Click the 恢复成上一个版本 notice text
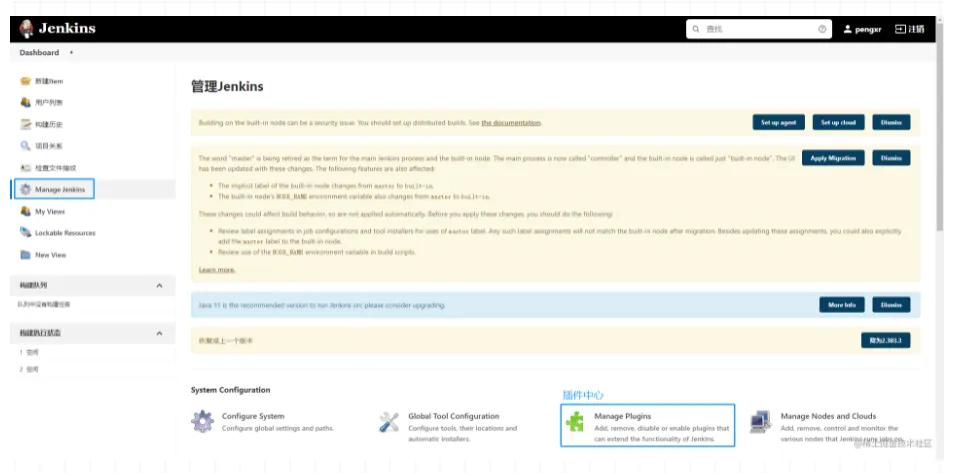 [226, 341]
